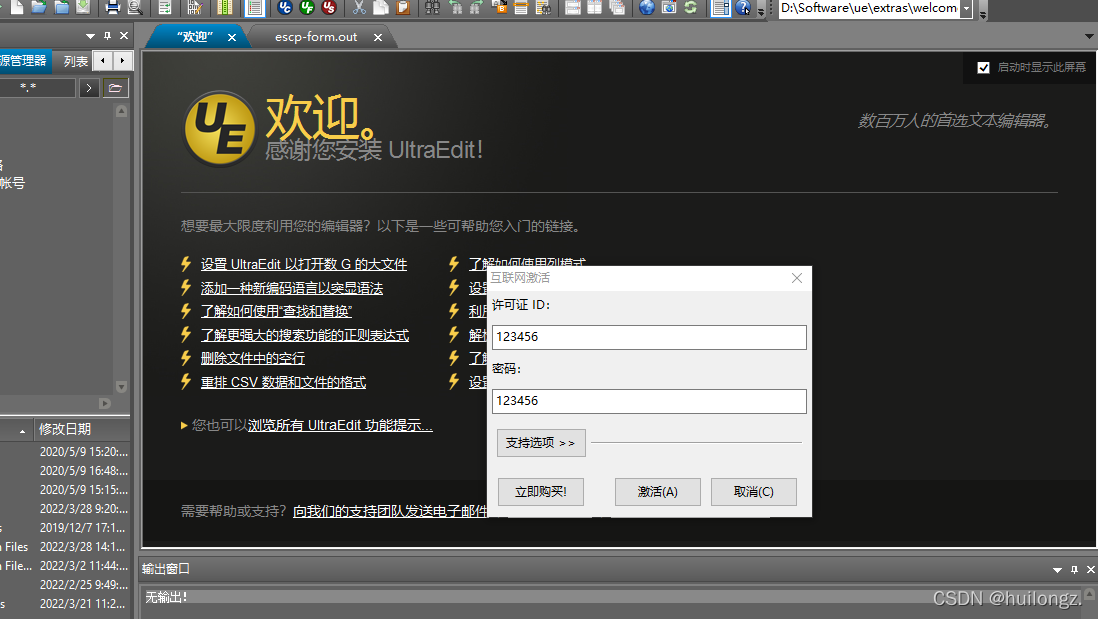
Task: Open link 重排 CSV 数据和文件的格式
Action: 283,382
